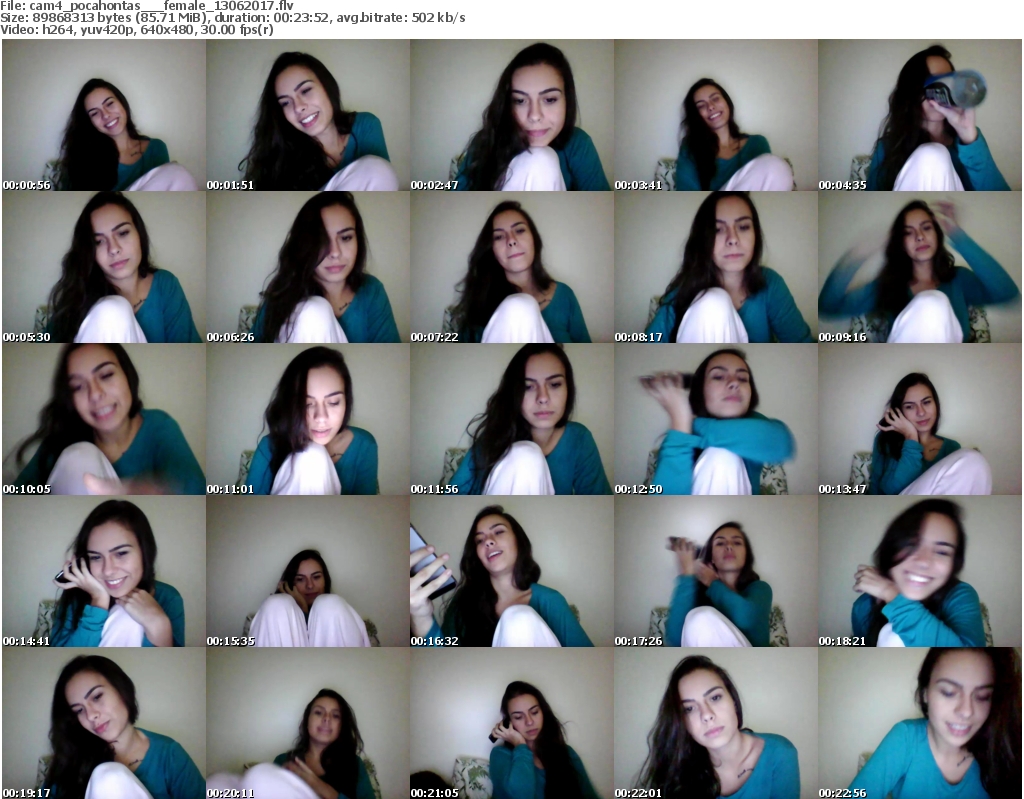Select the thumbnail stamped 00:00:56
The image size is (1024, 799).
[x=104, y=115]
